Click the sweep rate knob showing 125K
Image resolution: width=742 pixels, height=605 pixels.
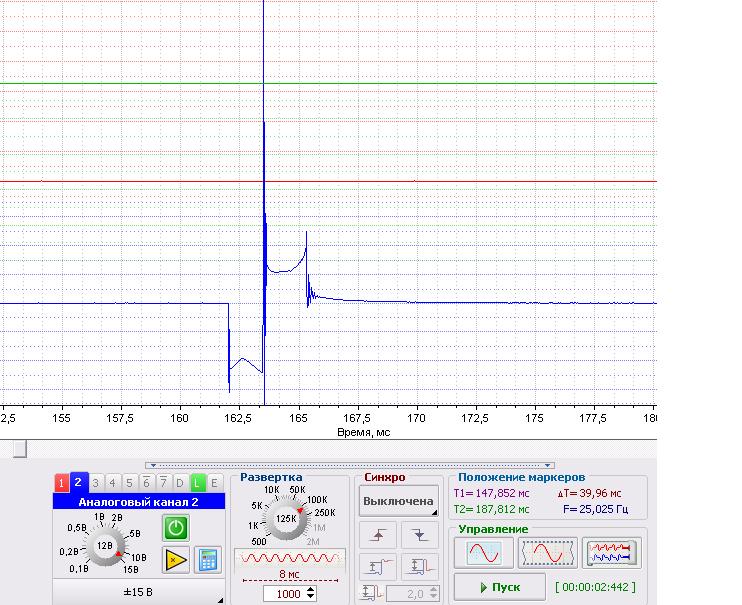coord(286,519)
